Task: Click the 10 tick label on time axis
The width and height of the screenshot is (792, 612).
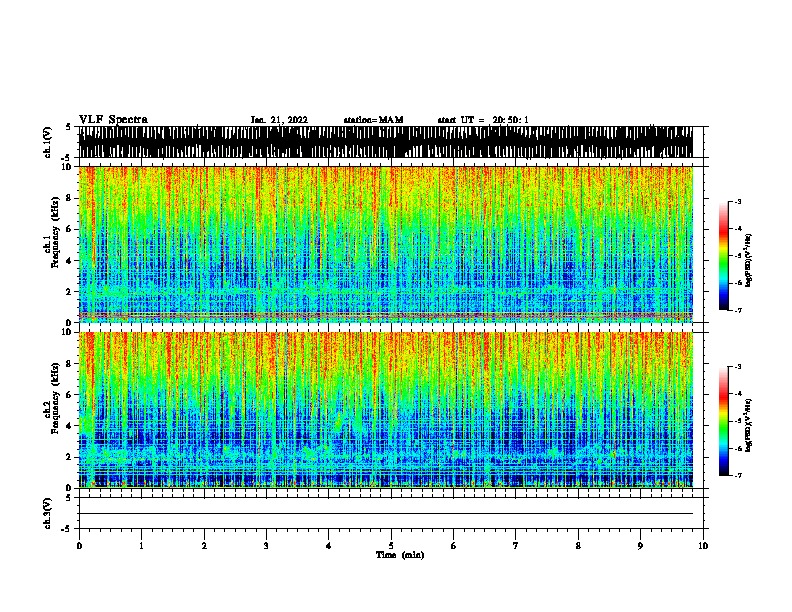Action: [703, 546]
